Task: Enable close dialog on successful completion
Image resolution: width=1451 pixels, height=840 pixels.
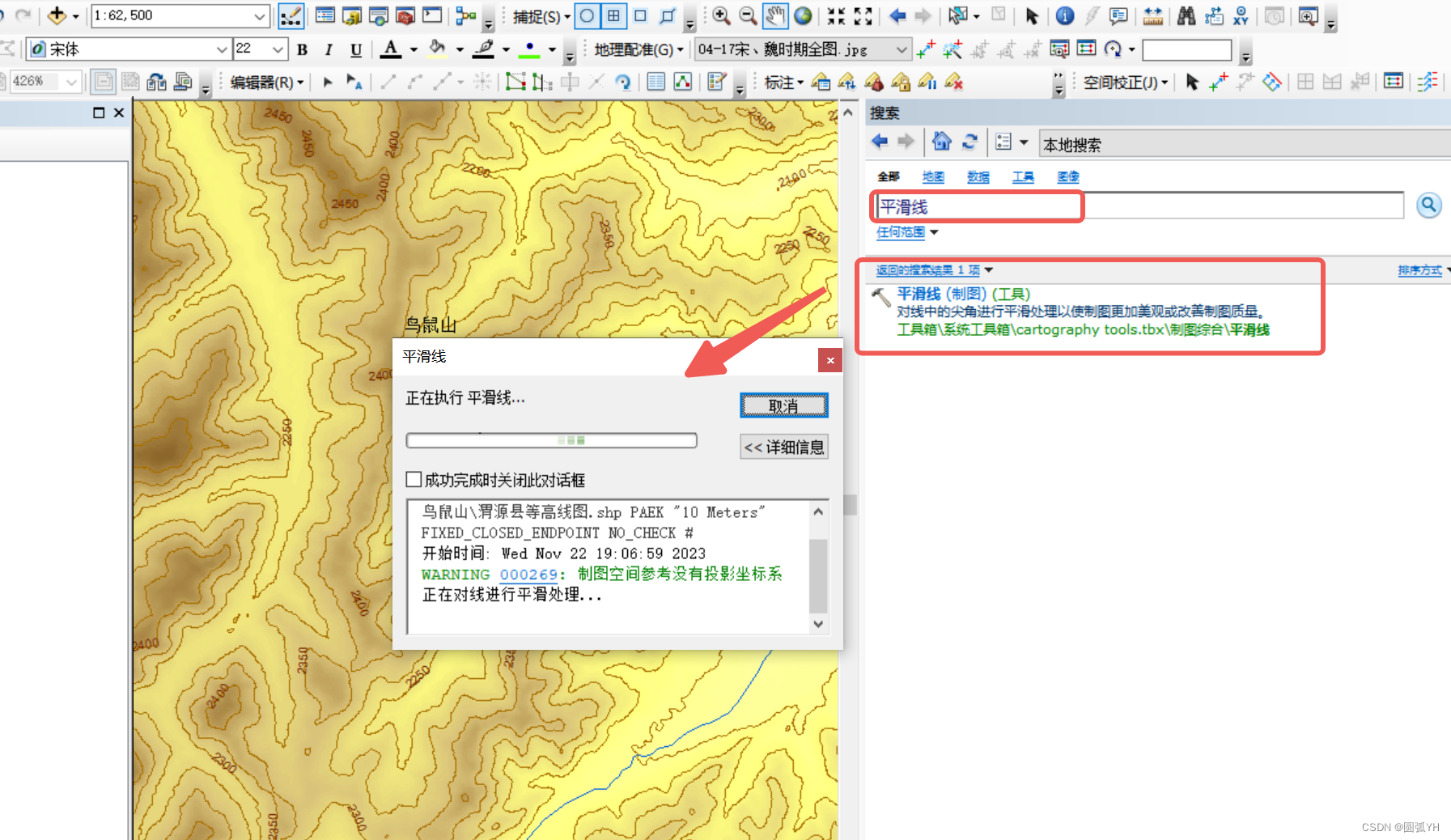Action: click(x=414, y=480)
